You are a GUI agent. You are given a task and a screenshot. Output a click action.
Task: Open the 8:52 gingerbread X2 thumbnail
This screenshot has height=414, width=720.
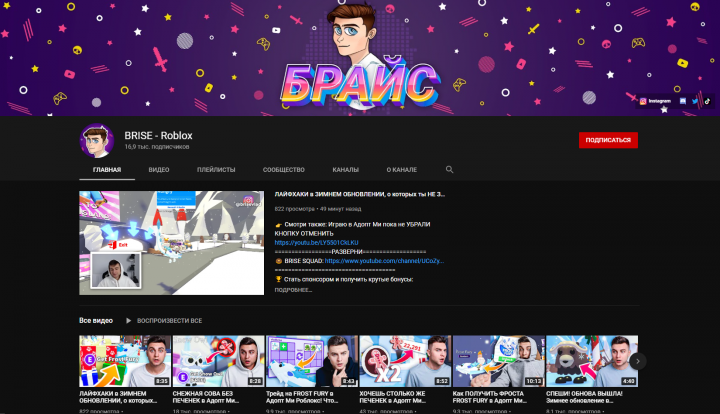(405, 361)
